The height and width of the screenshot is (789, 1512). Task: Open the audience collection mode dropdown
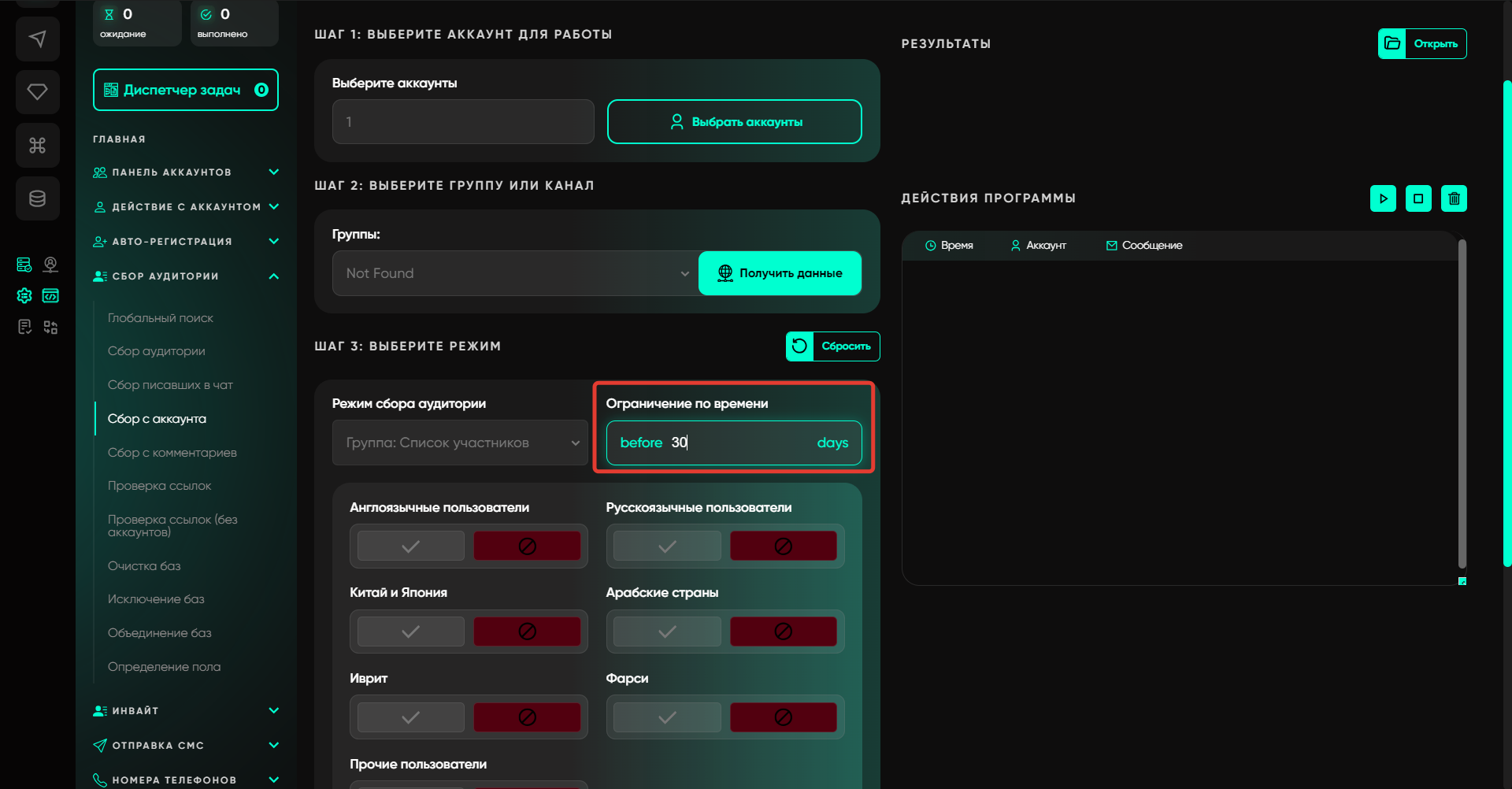(x=460, y=443)
